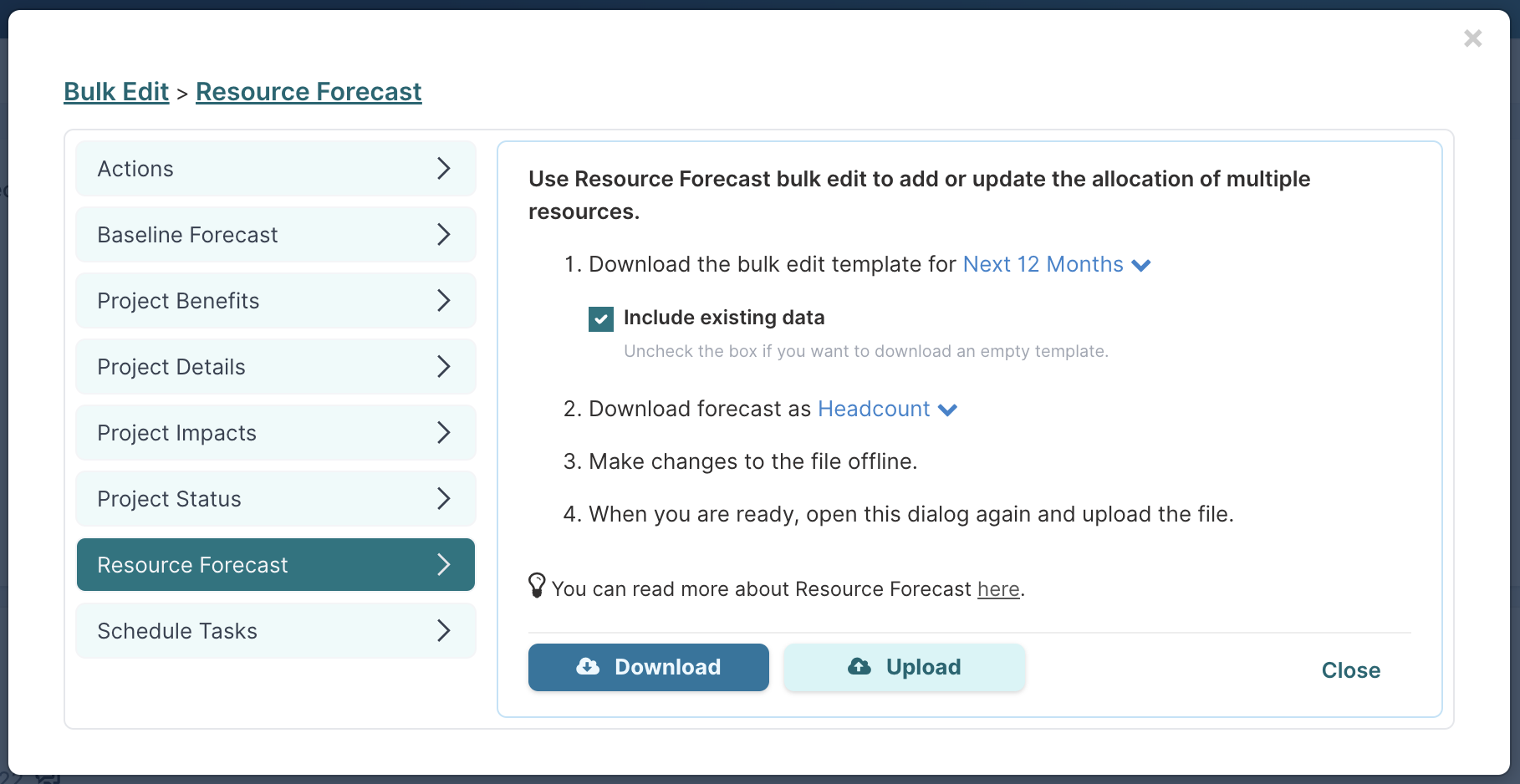This screenshot has width=1520, height=784.
Task: Click the cloud icon on Download button
Action: tap(588, 666)
